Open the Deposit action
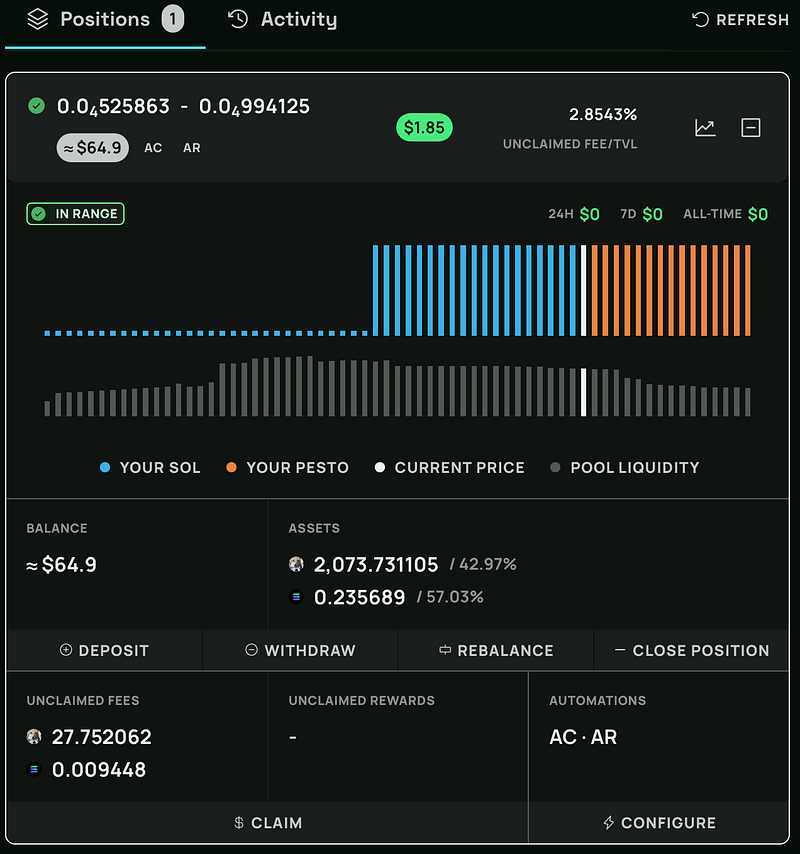This screenshot has height=854, width=800. (x=104, y=650)
